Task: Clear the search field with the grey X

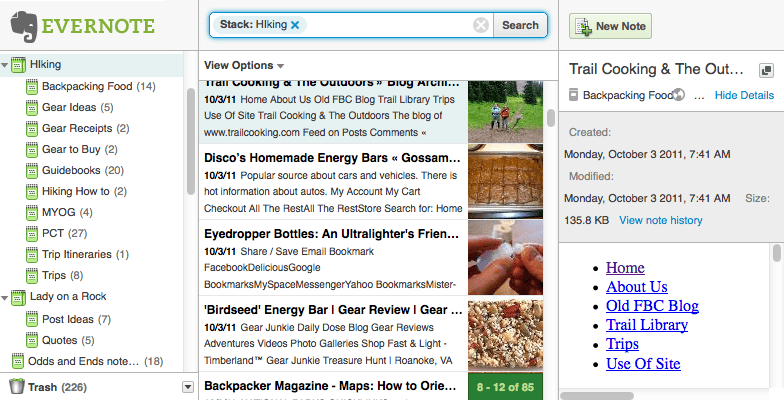Action: [481, 25]
